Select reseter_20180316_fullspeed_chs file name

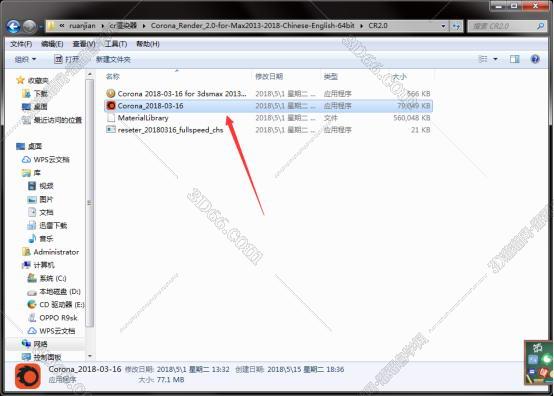point(170,130)
